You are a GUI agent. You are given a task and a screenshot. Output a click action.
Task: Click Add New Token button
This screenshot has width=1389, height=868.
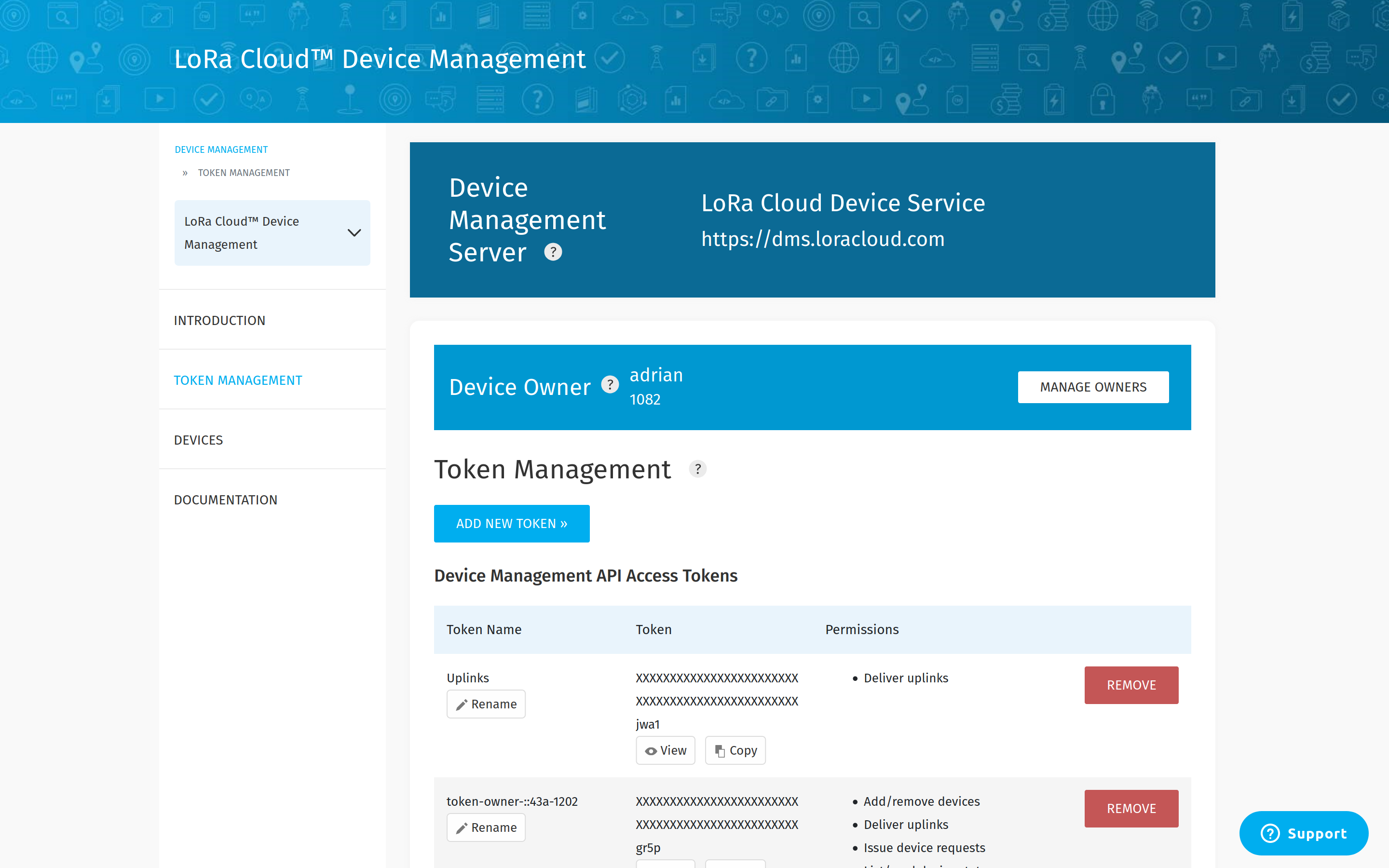point(511,524)
